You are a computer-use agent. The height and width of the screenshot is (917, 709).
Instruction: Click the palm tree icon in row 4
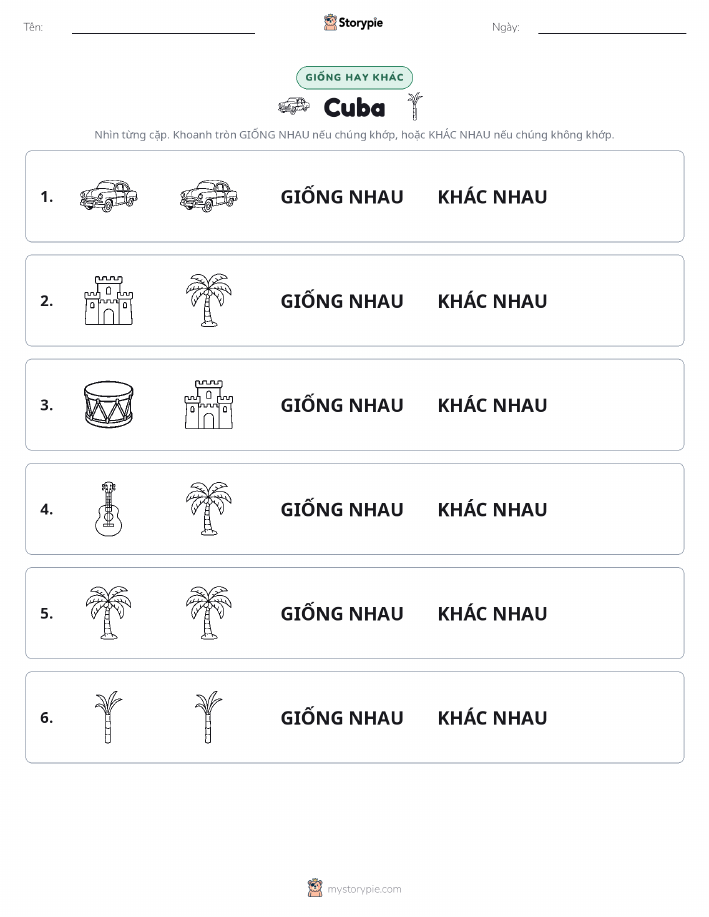point(209,509)
